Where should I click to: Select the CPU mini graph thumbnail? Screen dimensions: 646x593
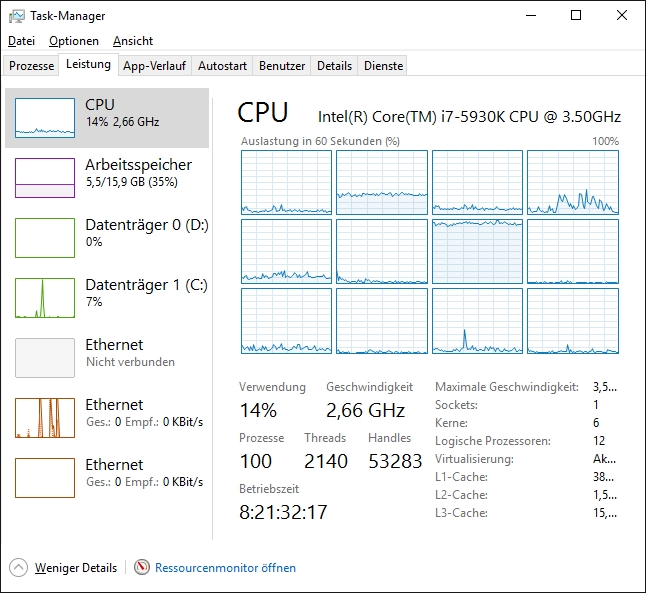(45, 118)
